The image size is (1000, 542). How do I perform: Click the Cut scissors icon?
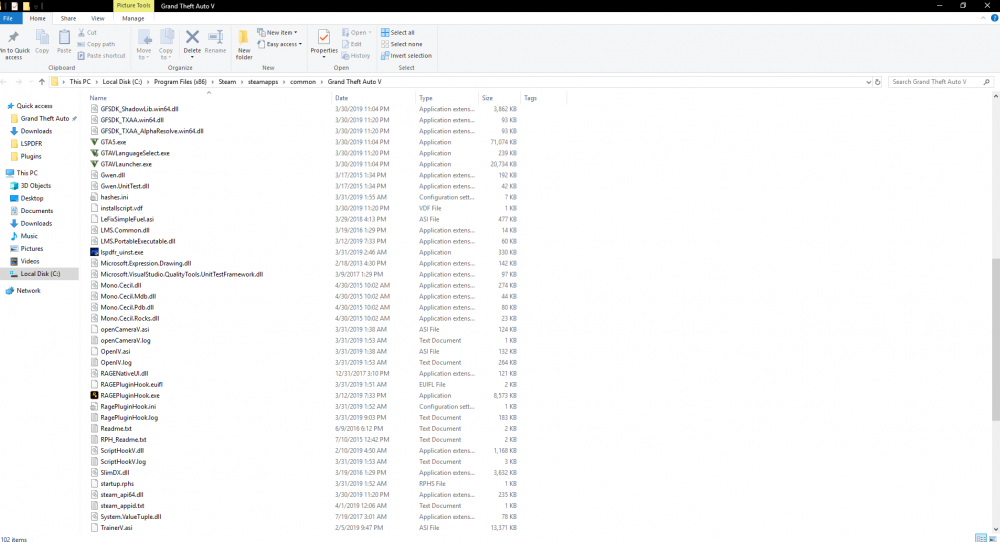(82, 33)
